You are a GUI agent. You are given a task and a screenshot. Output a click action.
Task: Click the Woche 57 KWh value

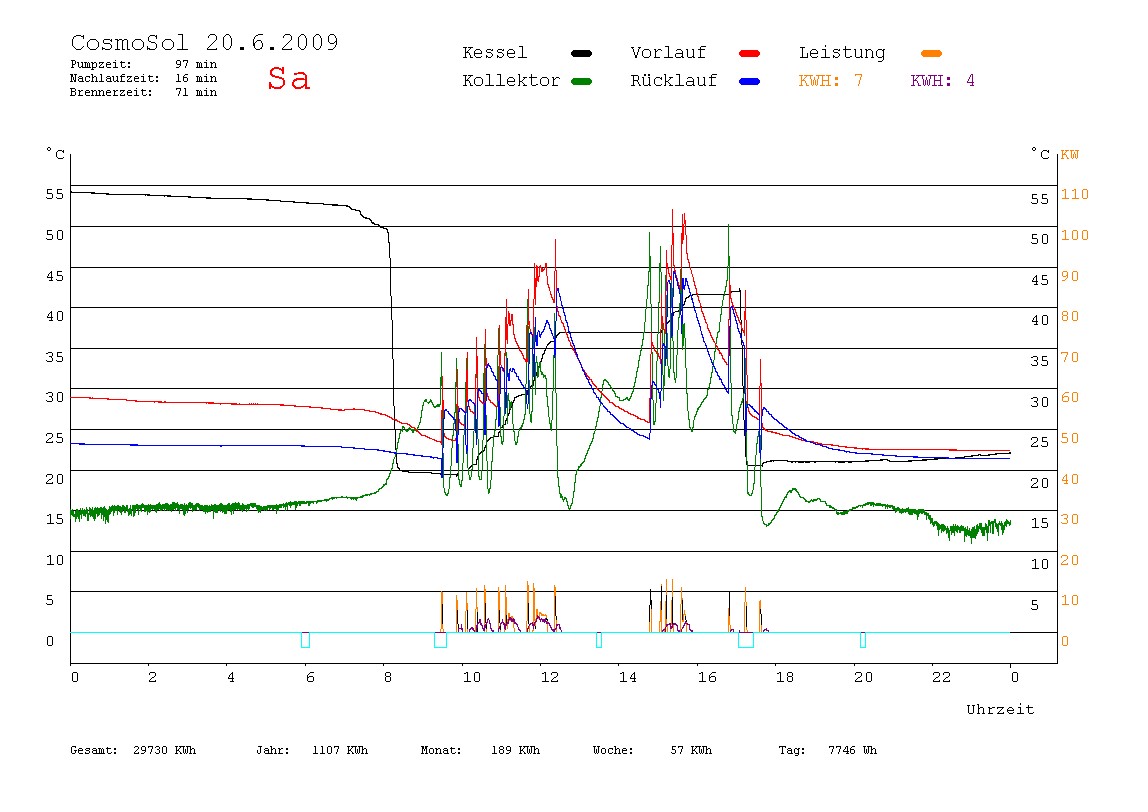652,750
